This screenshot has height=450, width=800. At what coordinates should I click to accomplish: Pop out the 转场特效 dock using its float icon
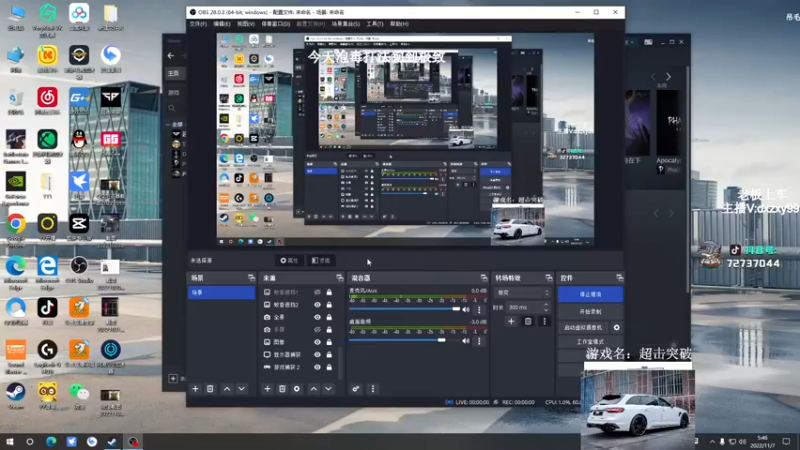(x=549, y=278)
